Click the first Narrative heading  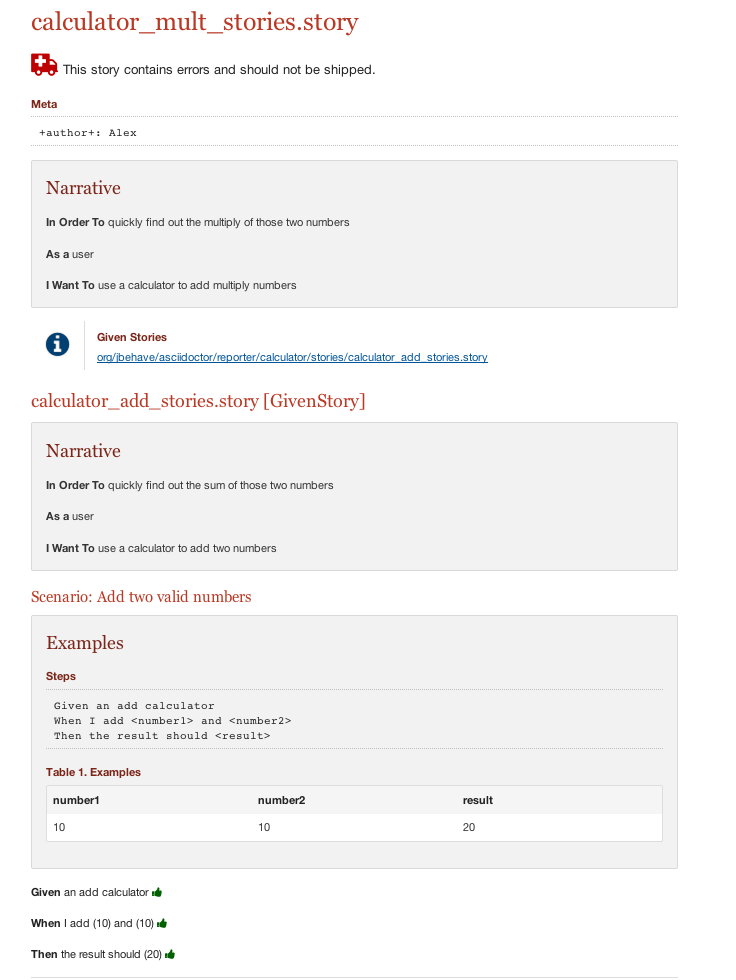(83, 188)
